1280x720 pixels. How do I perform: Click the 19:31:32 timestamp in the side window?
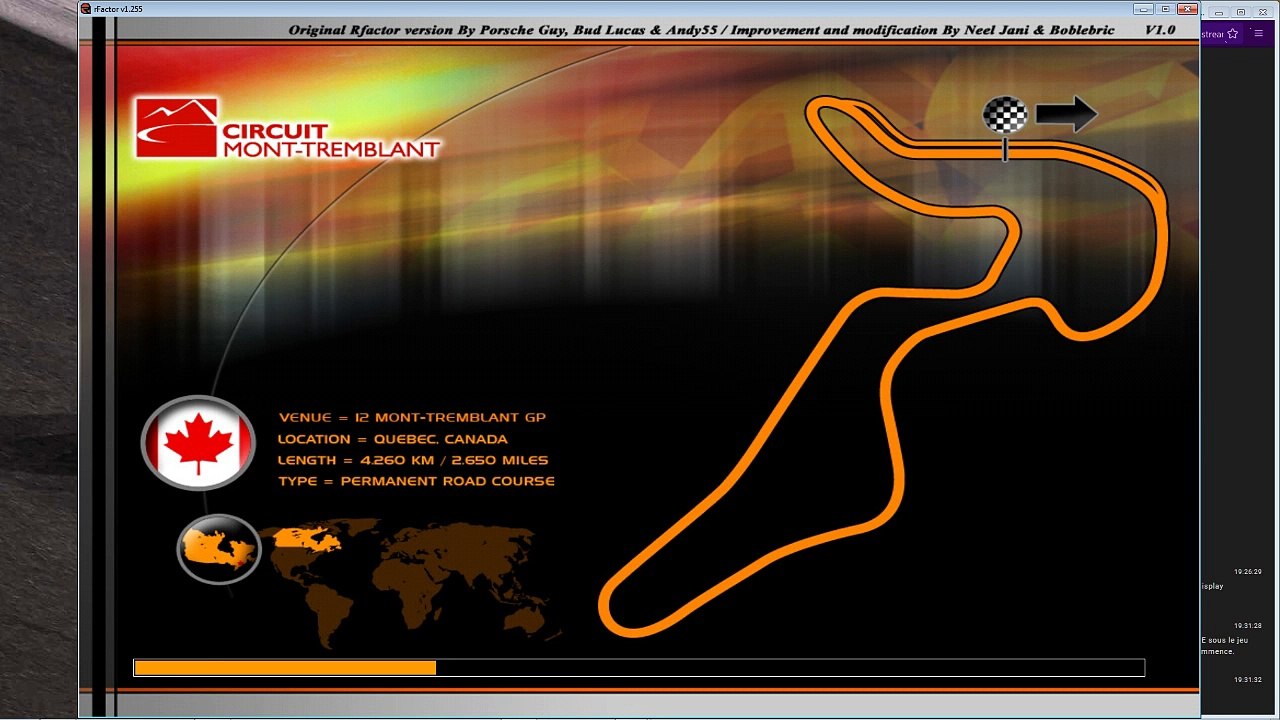click(x=1247, y=680)
